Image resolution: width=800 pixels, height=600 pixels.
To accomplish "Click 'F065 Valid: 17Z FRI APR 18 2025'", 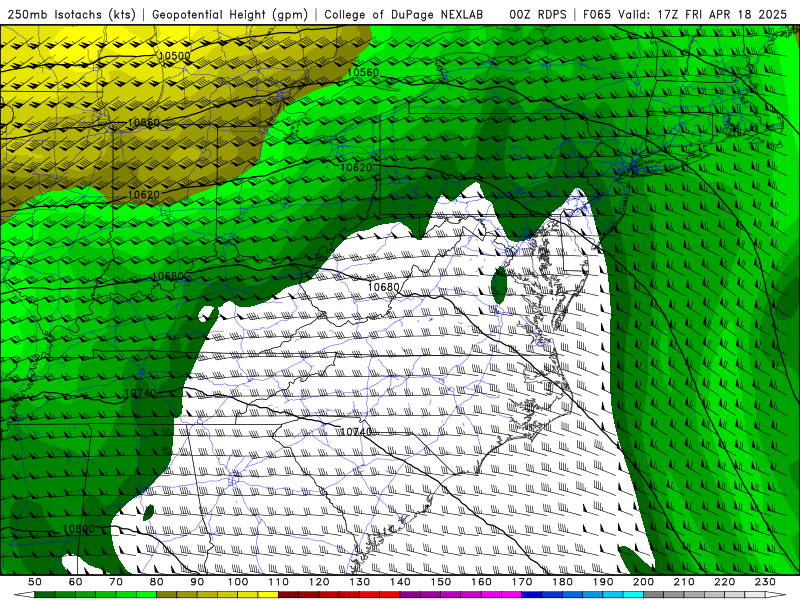I will click(x=685, y=14).
